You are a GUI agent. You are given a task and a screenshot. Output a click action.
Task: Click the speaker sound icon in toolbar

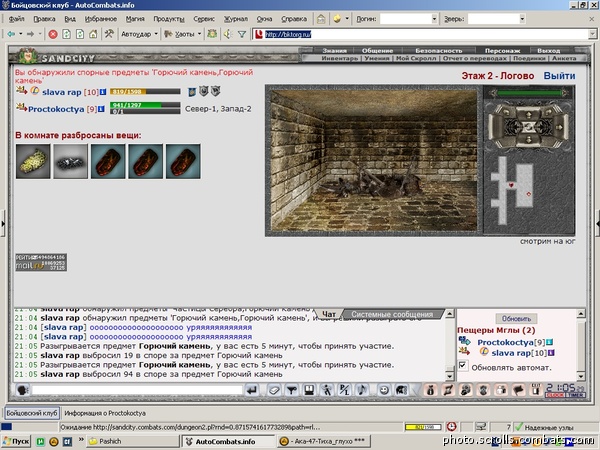click(x=228, y=34)
